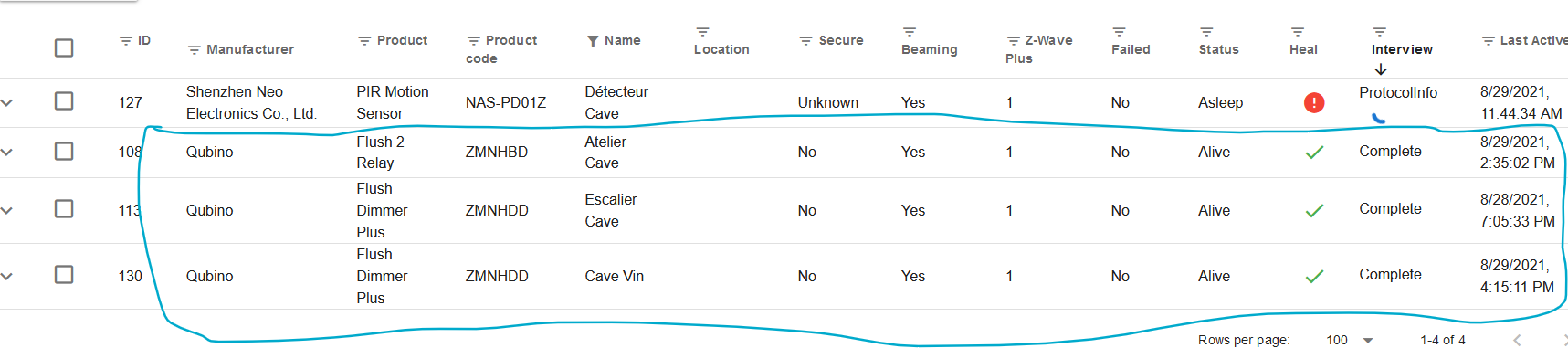Go to the previous page arrow
Screen dimensions: 1568x348
1517,340
